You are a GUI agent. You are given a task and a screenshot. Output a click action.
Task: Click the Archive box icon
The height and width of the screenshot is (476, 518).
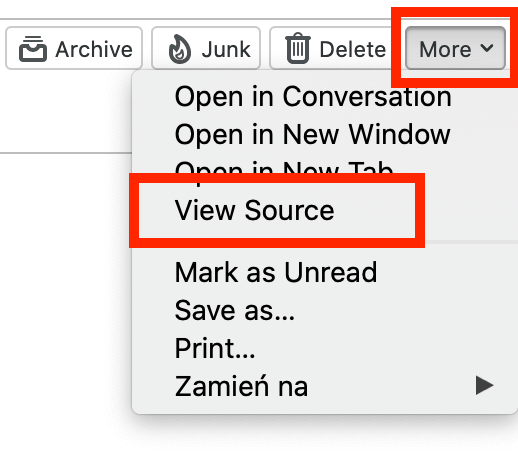tap(33, 49)
